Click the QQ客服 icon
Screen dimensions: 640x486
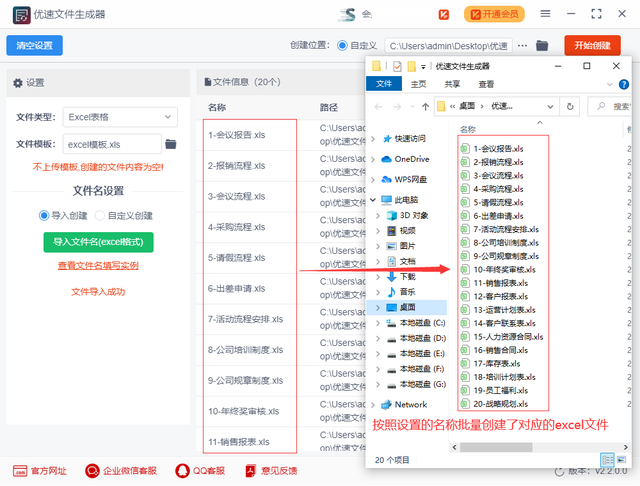pos(183,469)
